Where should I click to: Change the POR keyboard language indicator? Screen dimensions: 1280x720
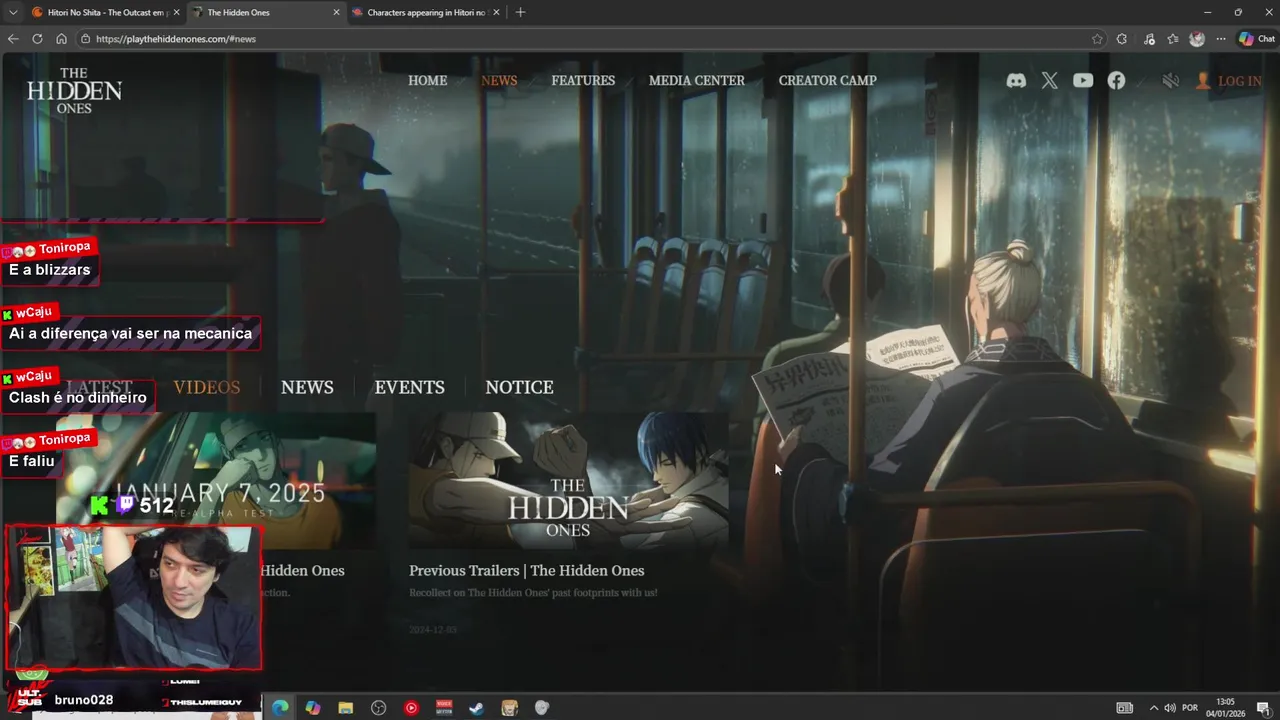pos(1190,708)
